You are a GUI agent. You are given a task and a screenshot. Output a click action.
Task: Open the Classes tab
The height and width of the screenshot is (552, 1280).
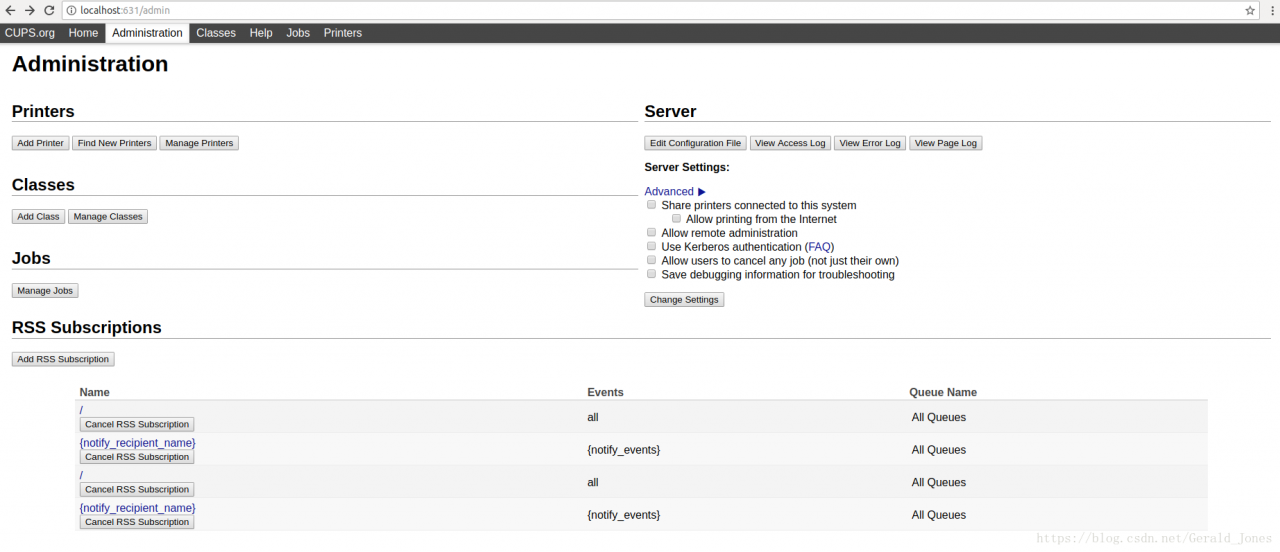(216, 33)
